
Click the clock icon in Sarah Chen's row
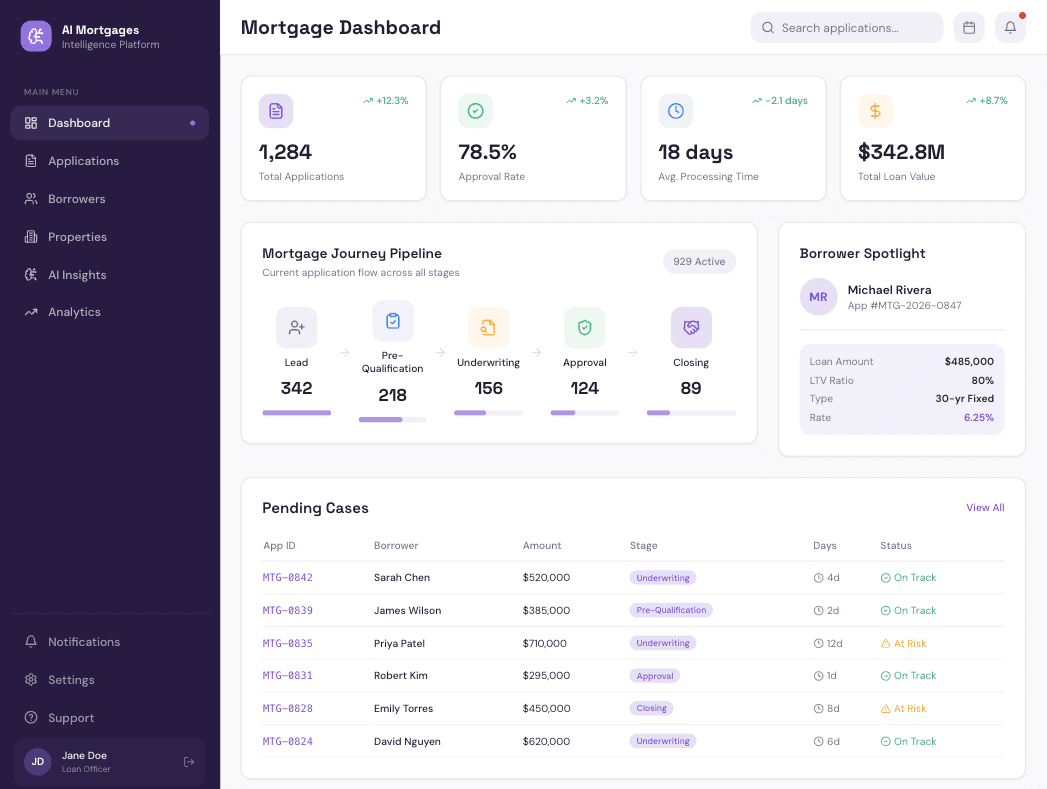[x=818, y=578]
